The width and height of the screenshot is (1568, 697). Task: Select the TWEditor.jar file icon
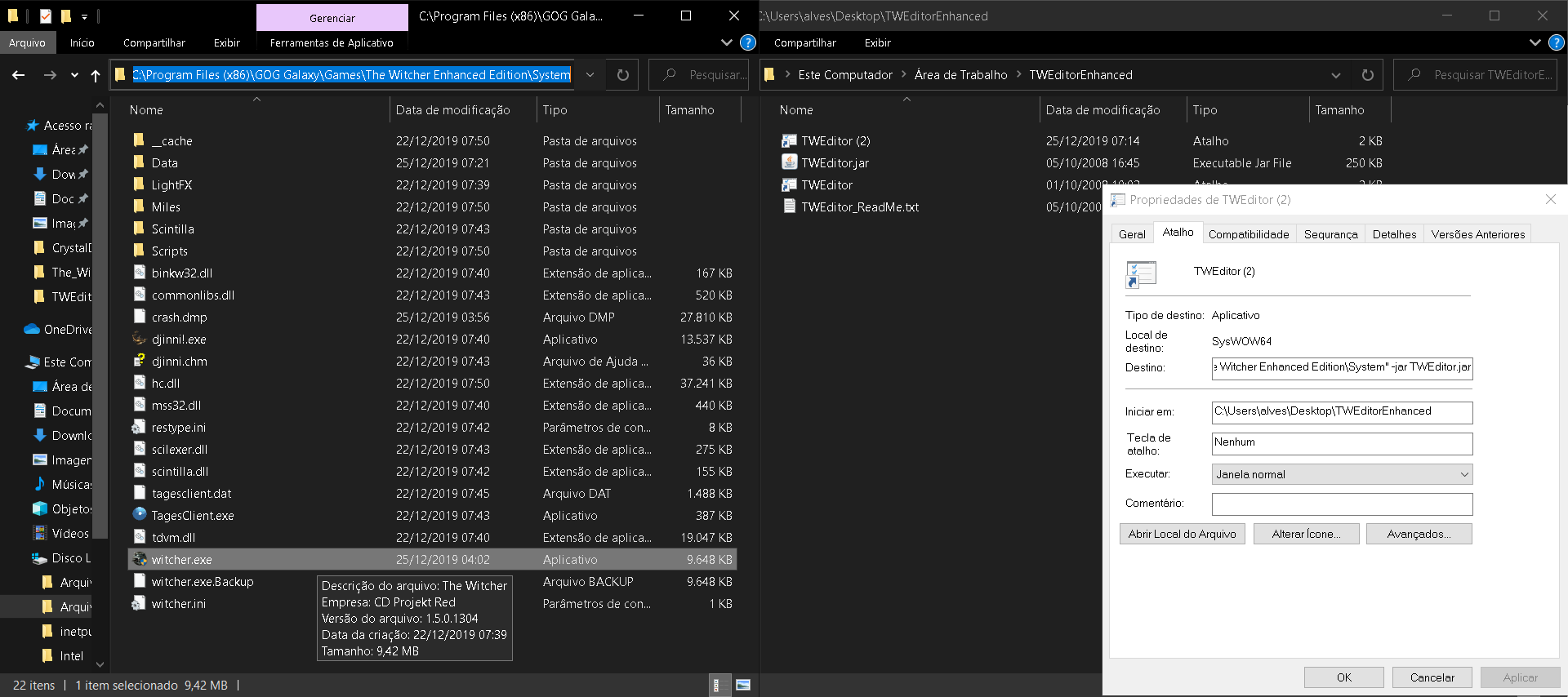click(x=789, y=163)
